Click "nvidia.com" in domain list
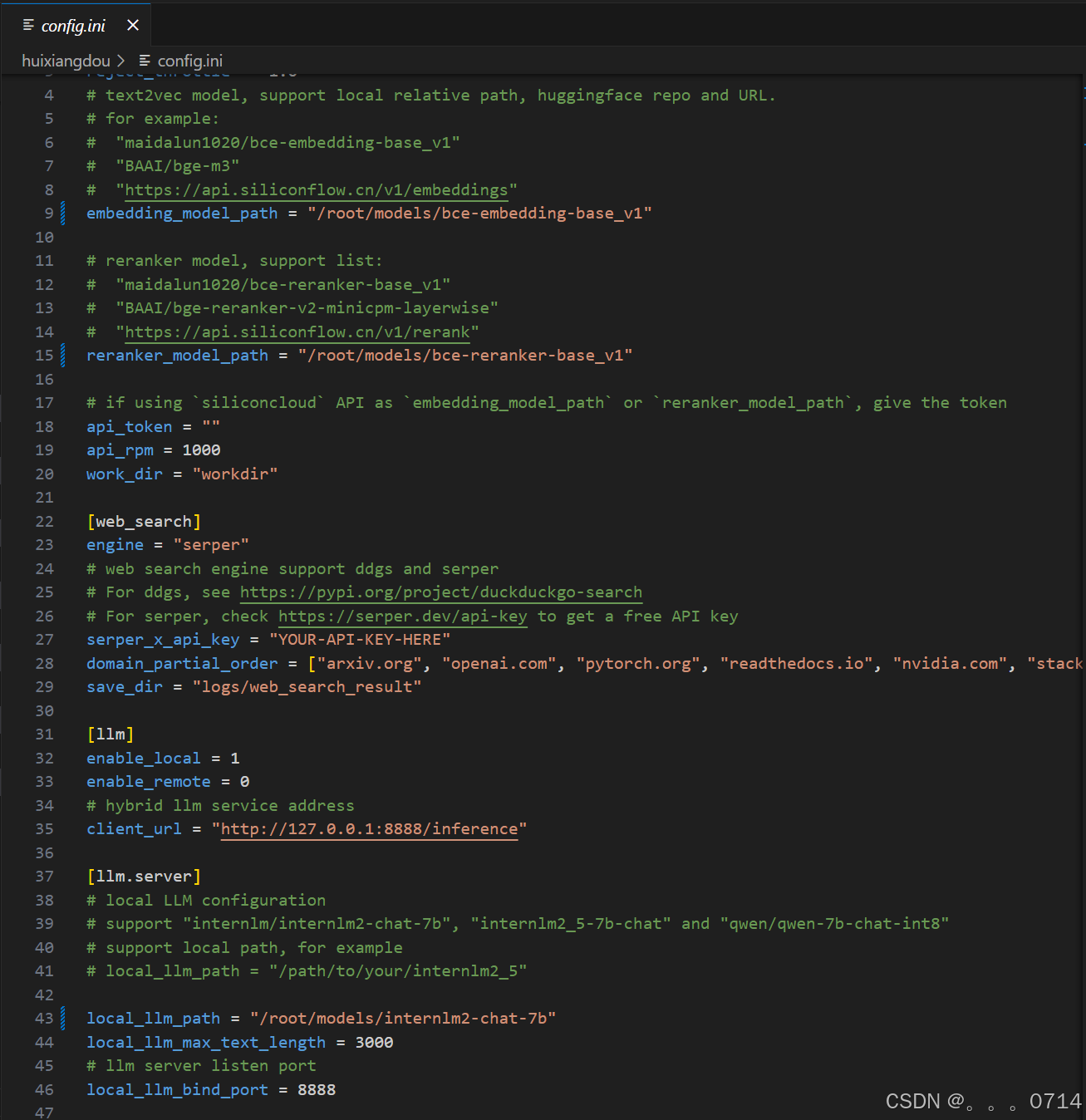Image resolution: width=1086 pixels, height=1120 pixels. 950,664
